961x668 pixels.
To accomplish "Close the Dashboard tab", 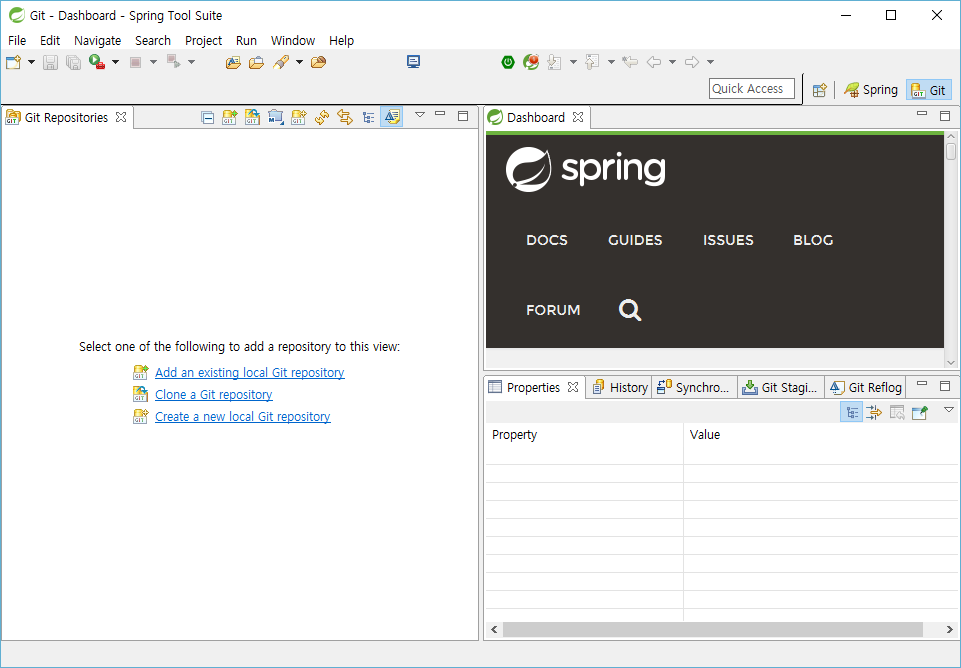I will (x=578, y=117).
